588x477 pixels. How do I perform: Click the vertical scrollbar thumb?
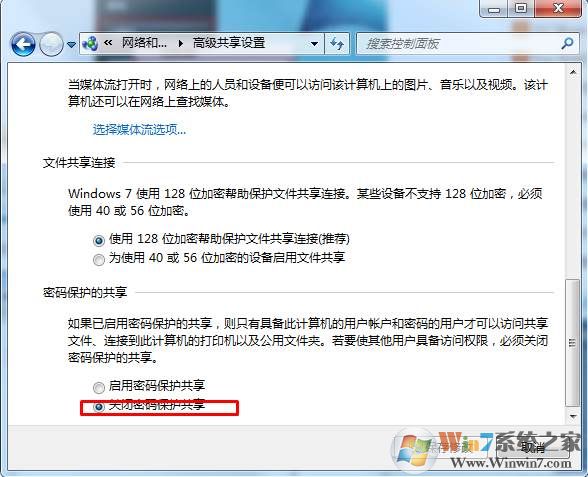tap(572, 342)
